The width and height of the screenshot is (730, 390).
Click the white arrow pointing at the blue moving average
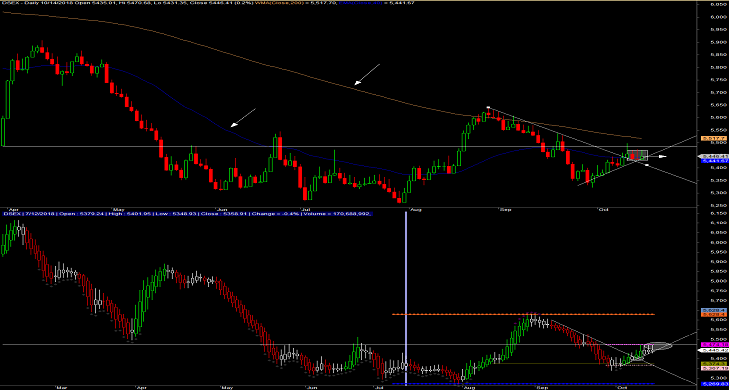pos(243,118)
